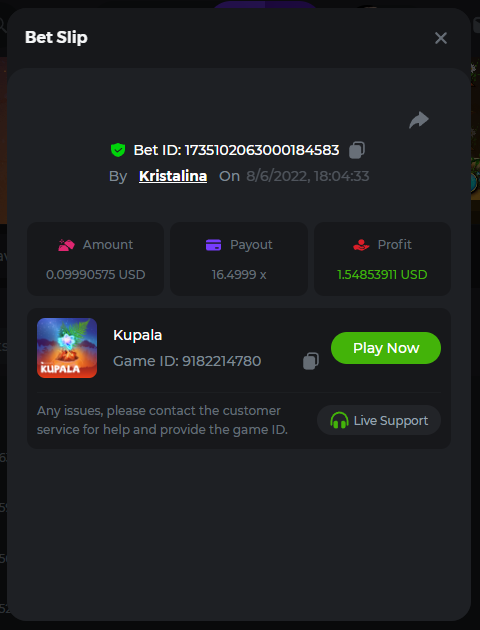Click the Play Now button
The height and width of the screenshot is (630, 480).
coord(386,348)
